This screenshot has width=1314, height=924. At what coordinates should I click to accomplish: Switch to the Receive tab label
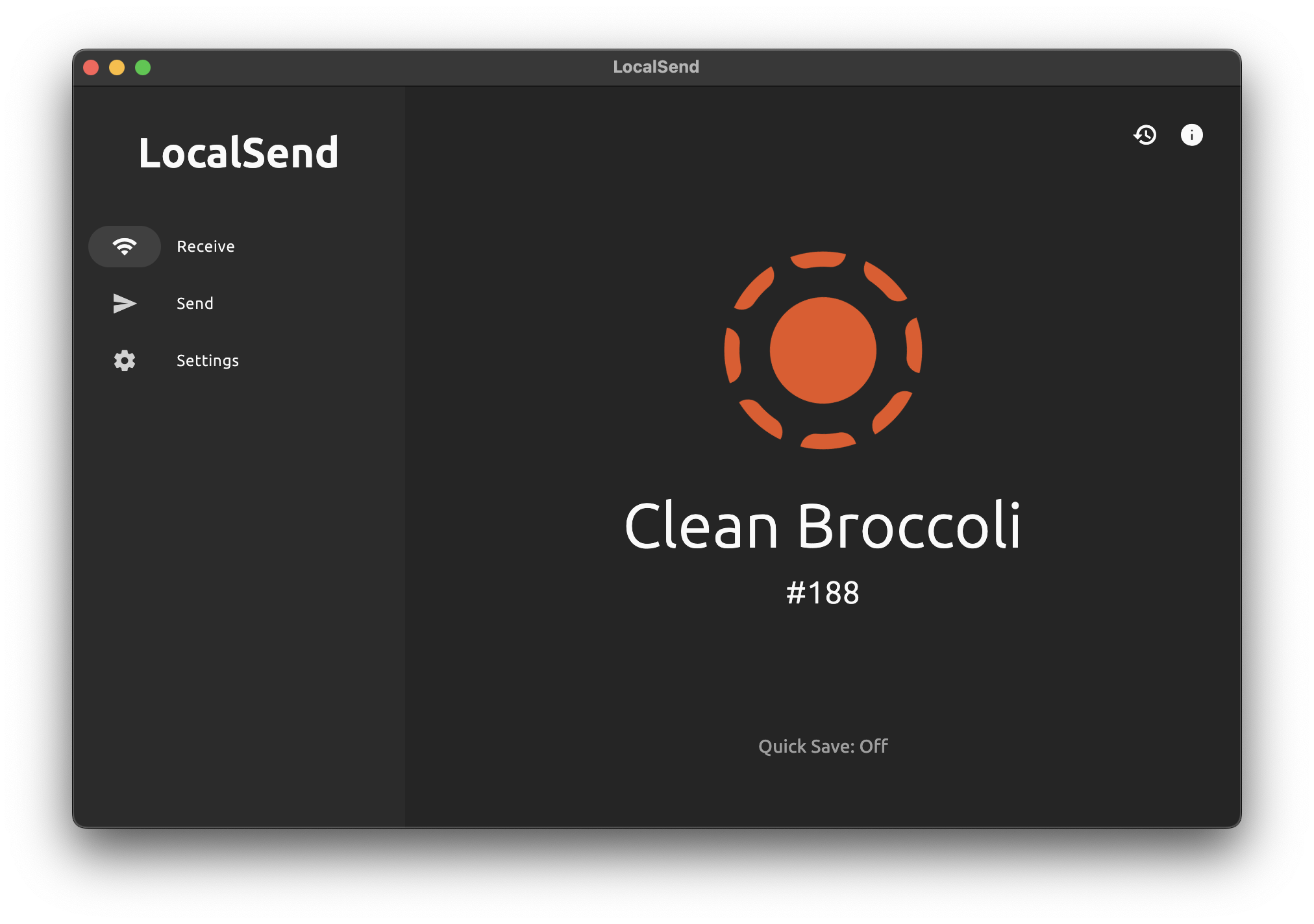click(x=206, y=247)
